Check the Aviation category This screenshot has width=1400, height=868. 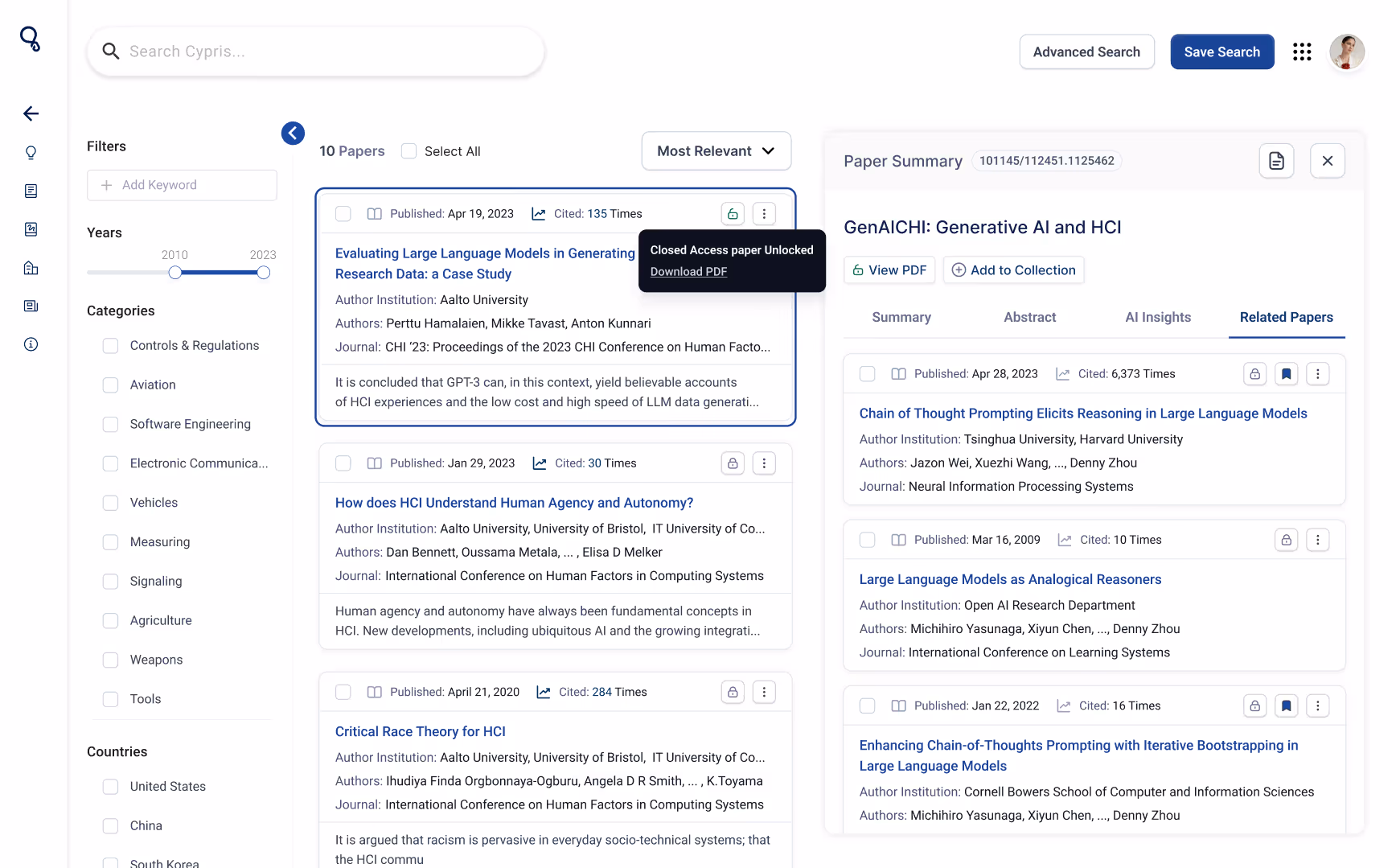(110, 385)
